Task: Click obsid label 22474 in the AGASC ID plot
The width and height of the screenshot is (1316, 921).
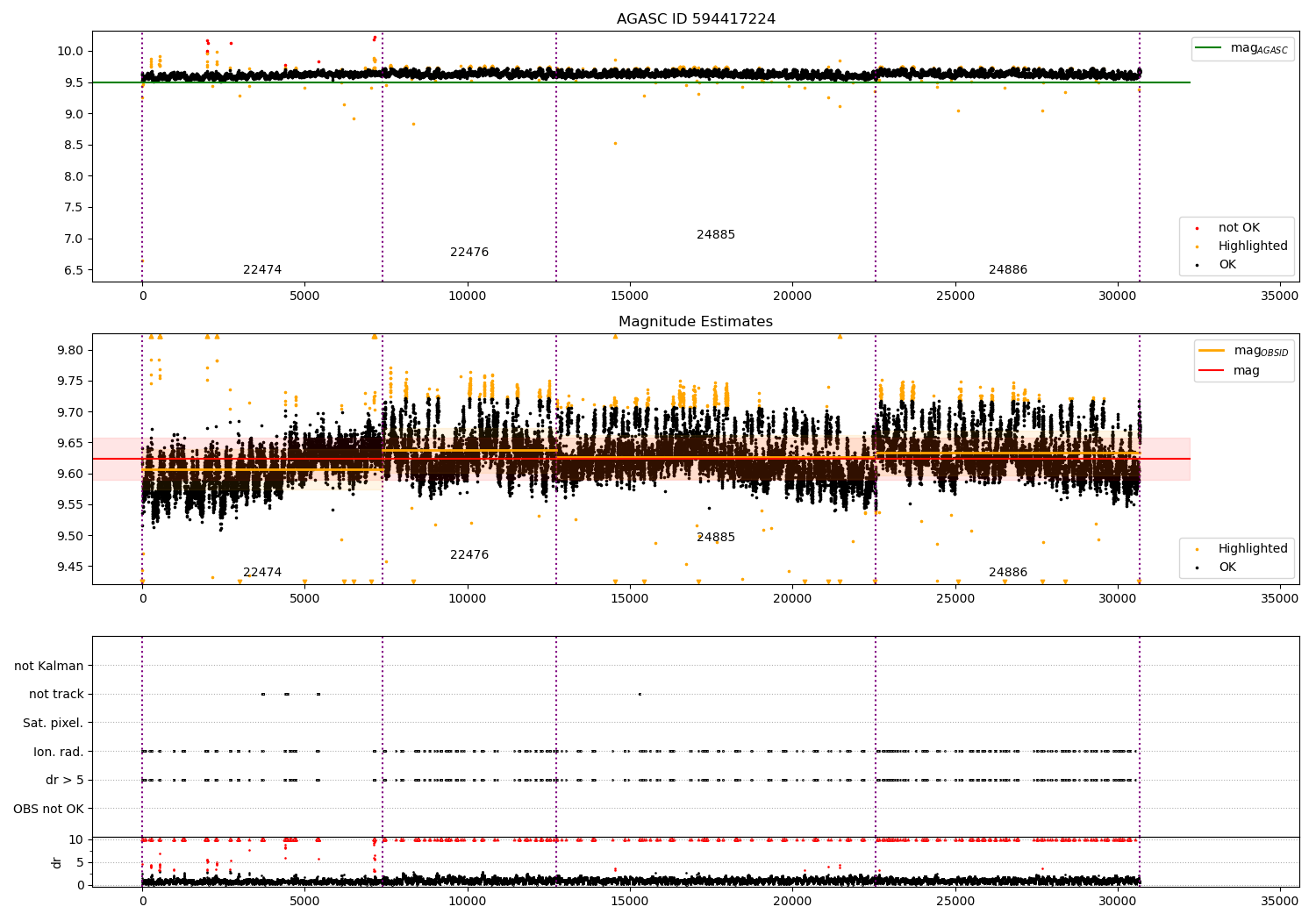Action: (262, 270)
